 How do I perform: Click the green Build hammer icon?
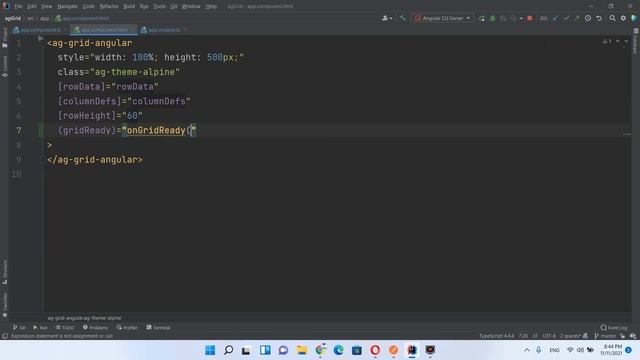coord(403,18)
